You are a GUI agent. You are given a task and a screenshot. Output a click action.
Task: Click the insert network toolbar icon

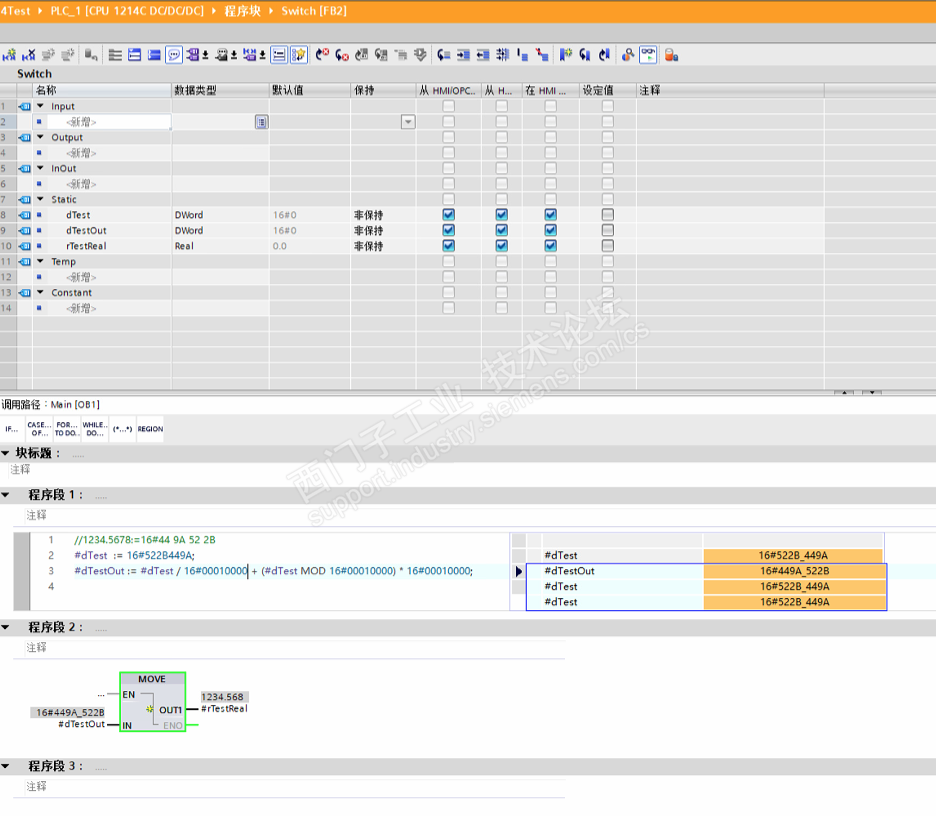click(x=9, y=56)
